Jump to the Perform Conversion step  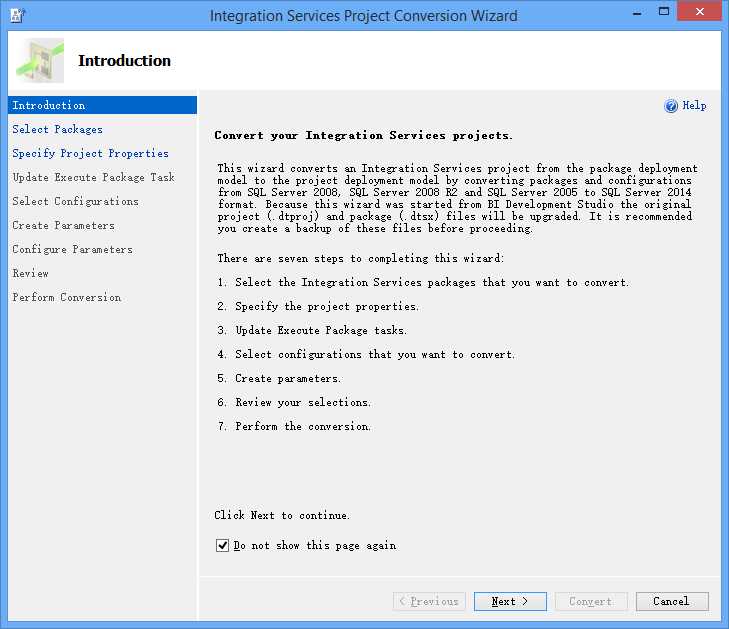66,297
